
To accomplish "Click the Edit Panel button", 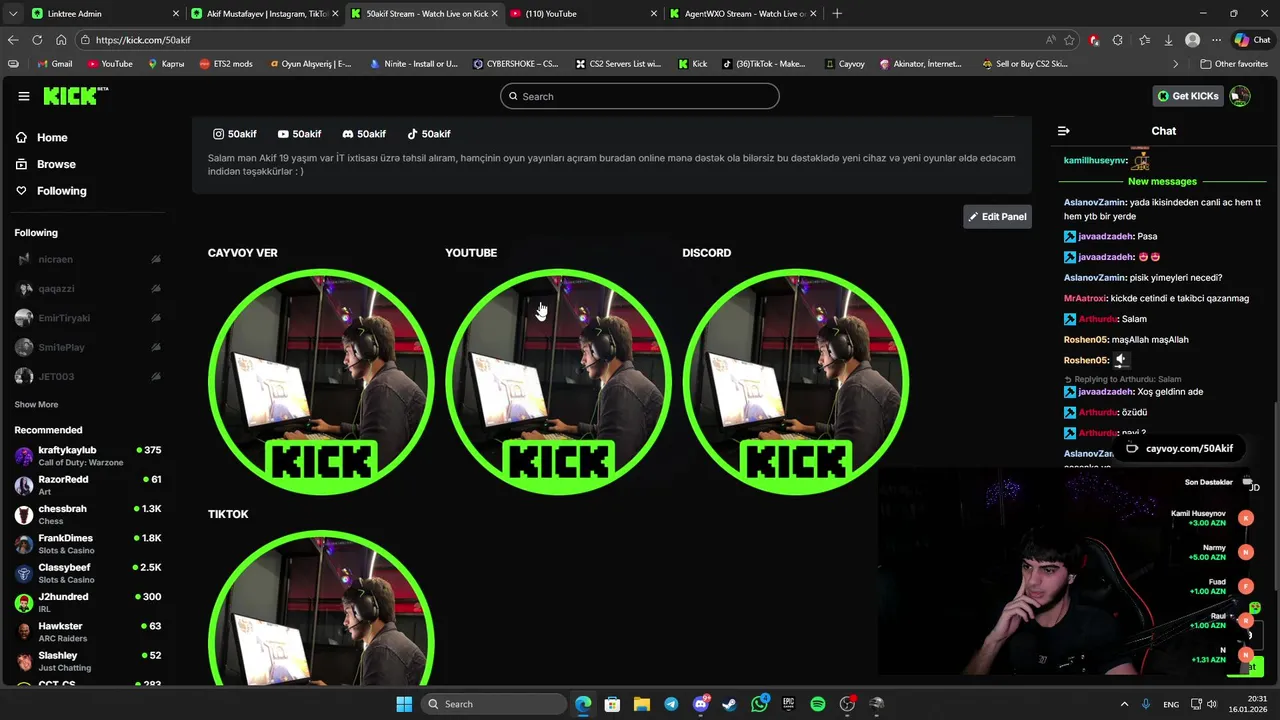I will (997, 216).
